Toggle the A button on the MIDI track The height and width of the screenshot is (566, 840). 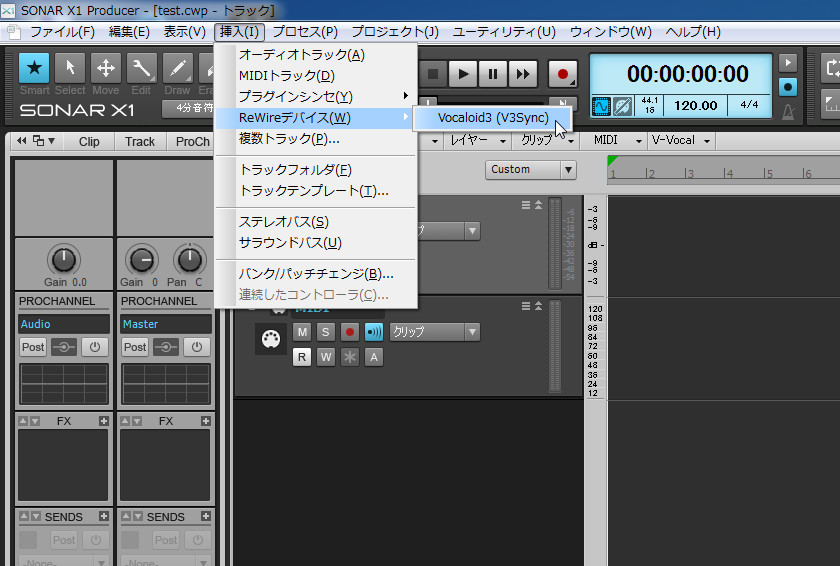373,357
